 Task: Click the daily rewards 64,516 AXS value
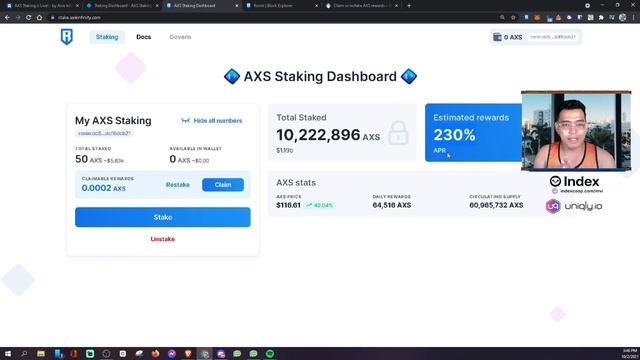(391, 205)
